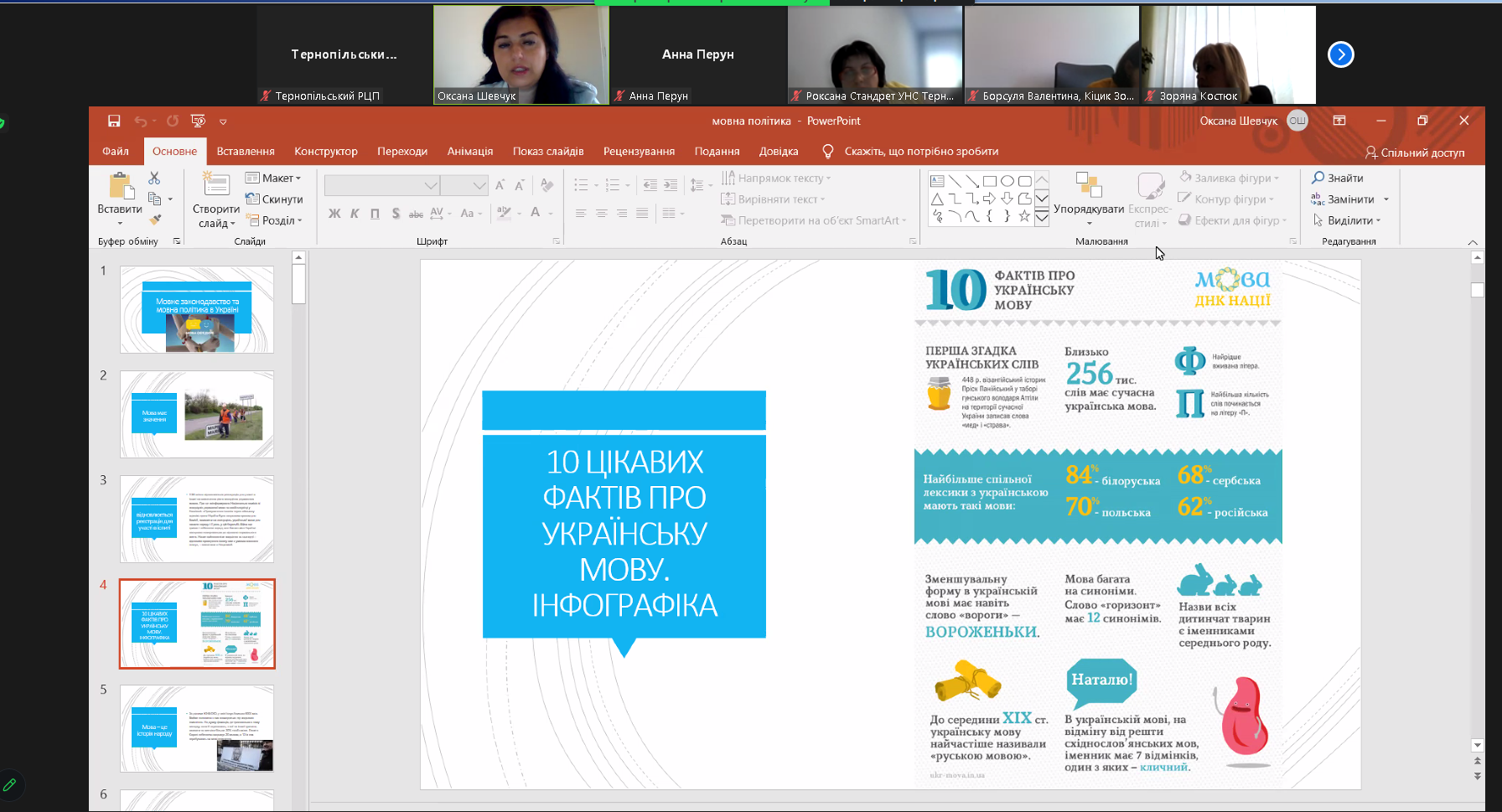Image resolution: width=1502 pixels, height=812 pixels.
Task: Open the font color A swatch
Action: [x=536, y=214]
